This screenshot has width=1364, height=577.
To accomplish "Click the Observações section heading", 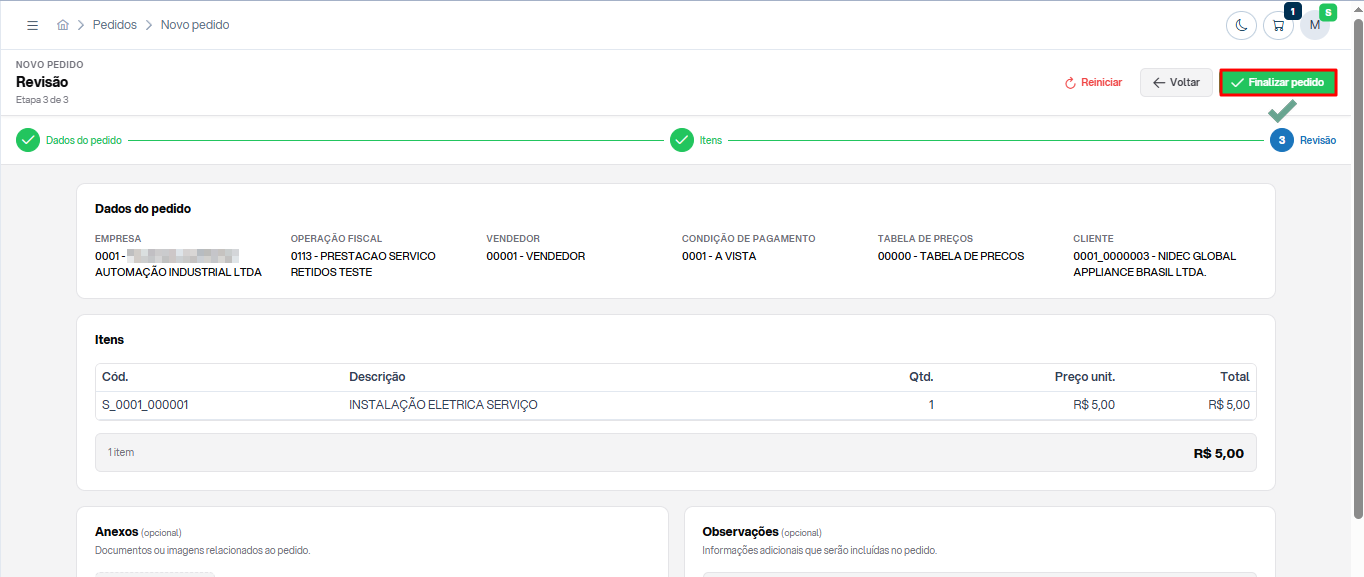I will click(741, 532).
